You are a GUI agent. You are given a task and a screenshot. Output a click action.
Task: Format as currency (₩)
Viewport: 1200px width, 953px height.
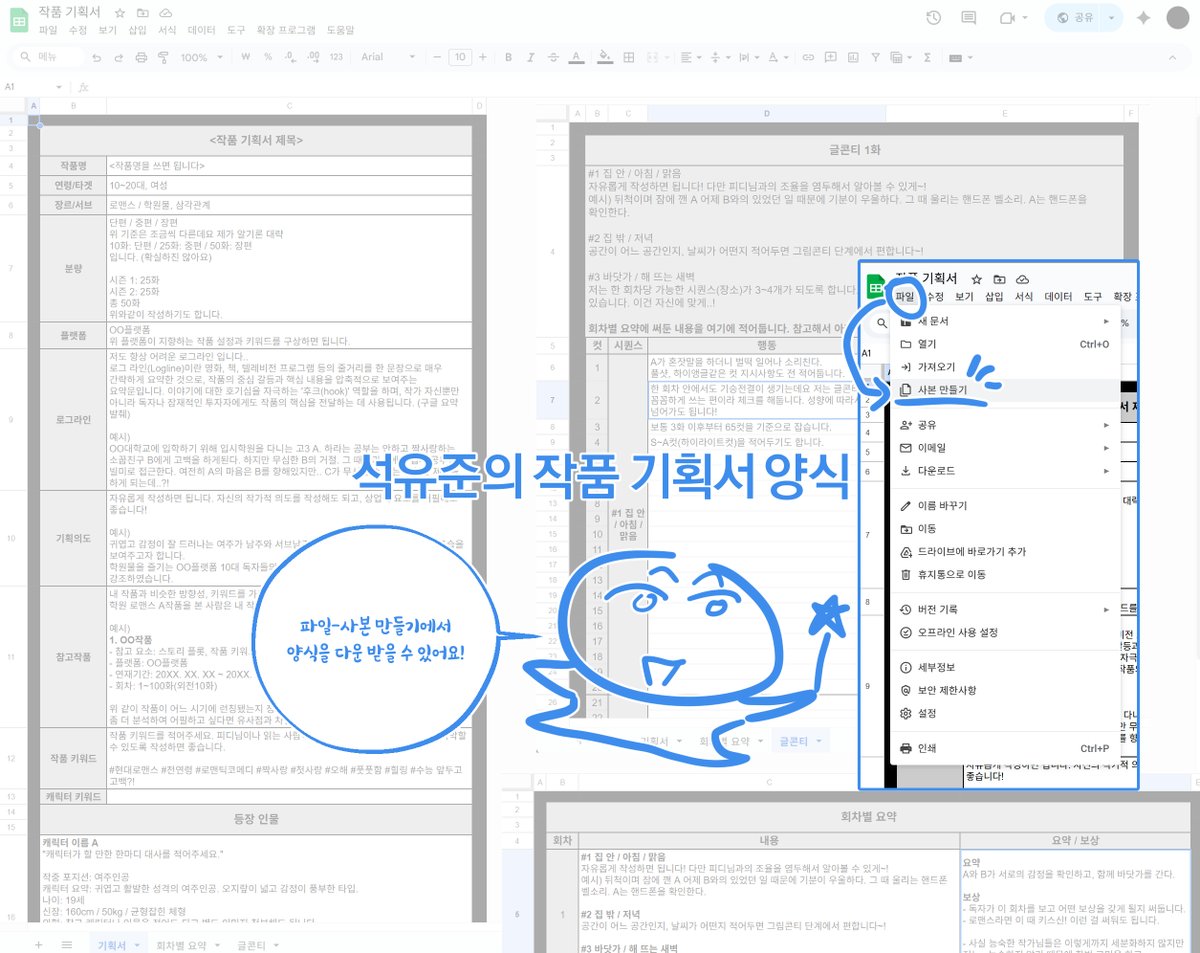[x=245, y=57]
